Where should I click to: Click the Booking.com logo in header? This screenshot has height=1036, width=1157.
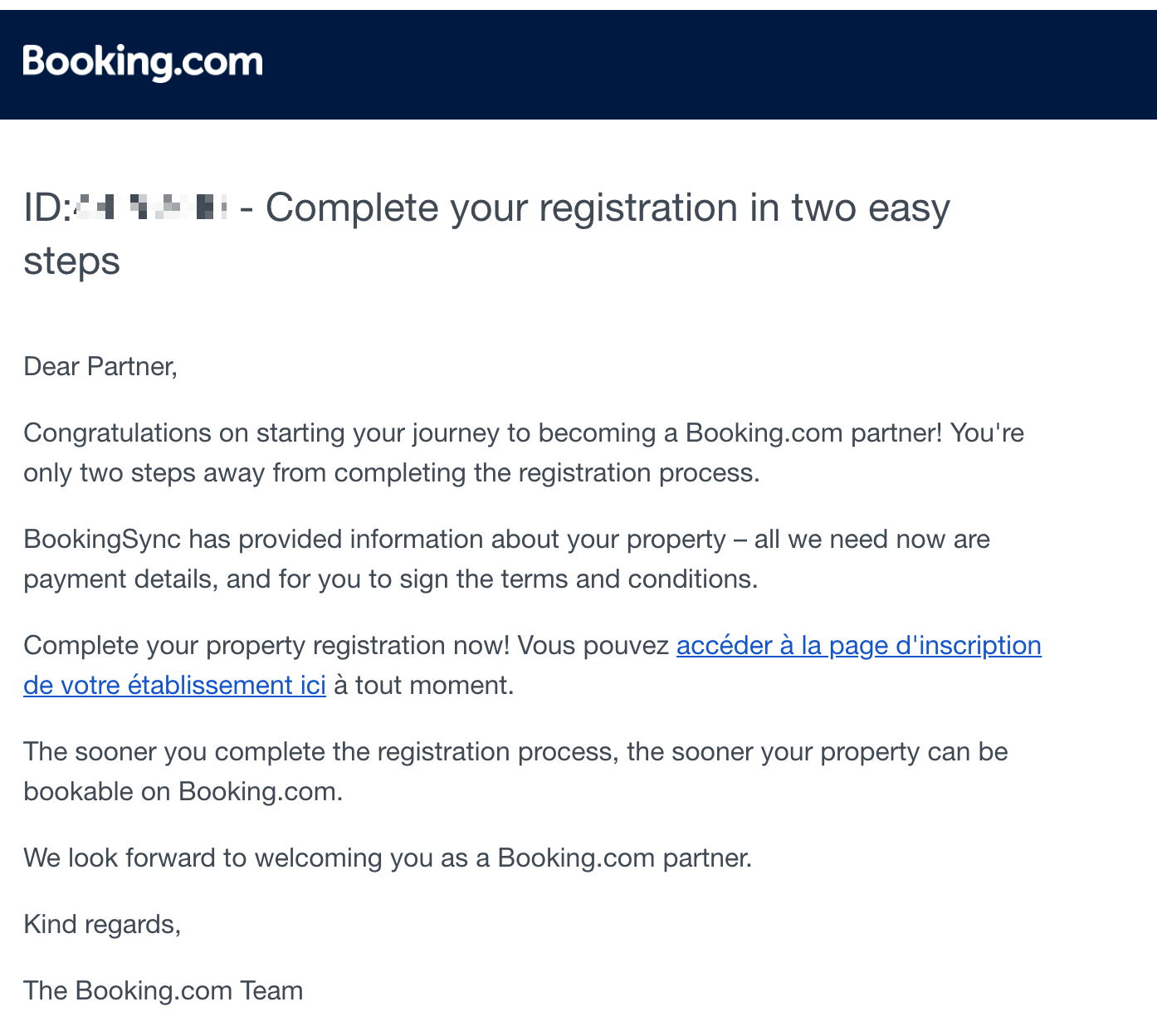pos(143,62)
